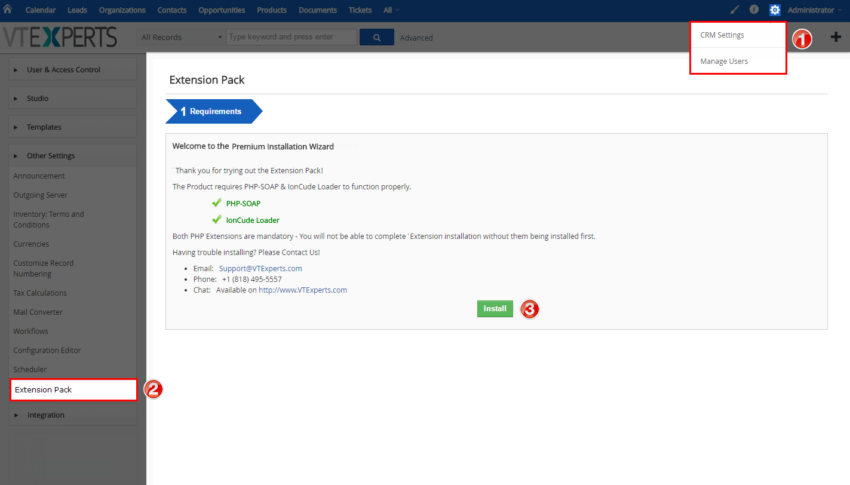Focus the keyword search field
The image size is (850, 485).
point(292,37)
